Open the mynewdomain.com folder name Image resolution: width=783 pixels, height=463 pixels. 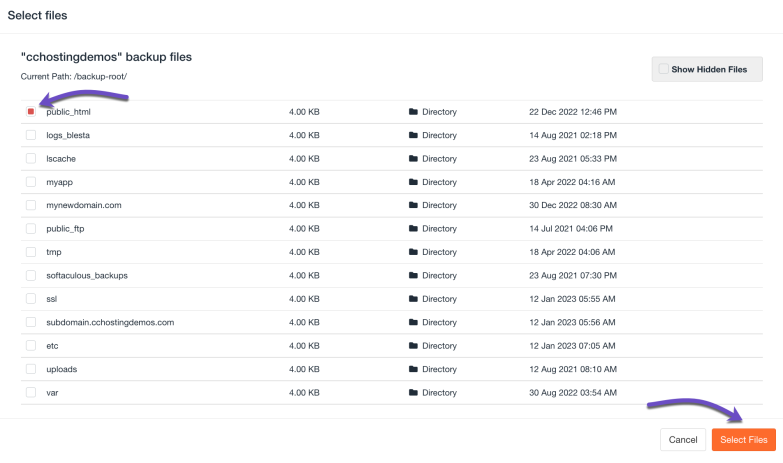pyautogui.click(x=84, y=205)
